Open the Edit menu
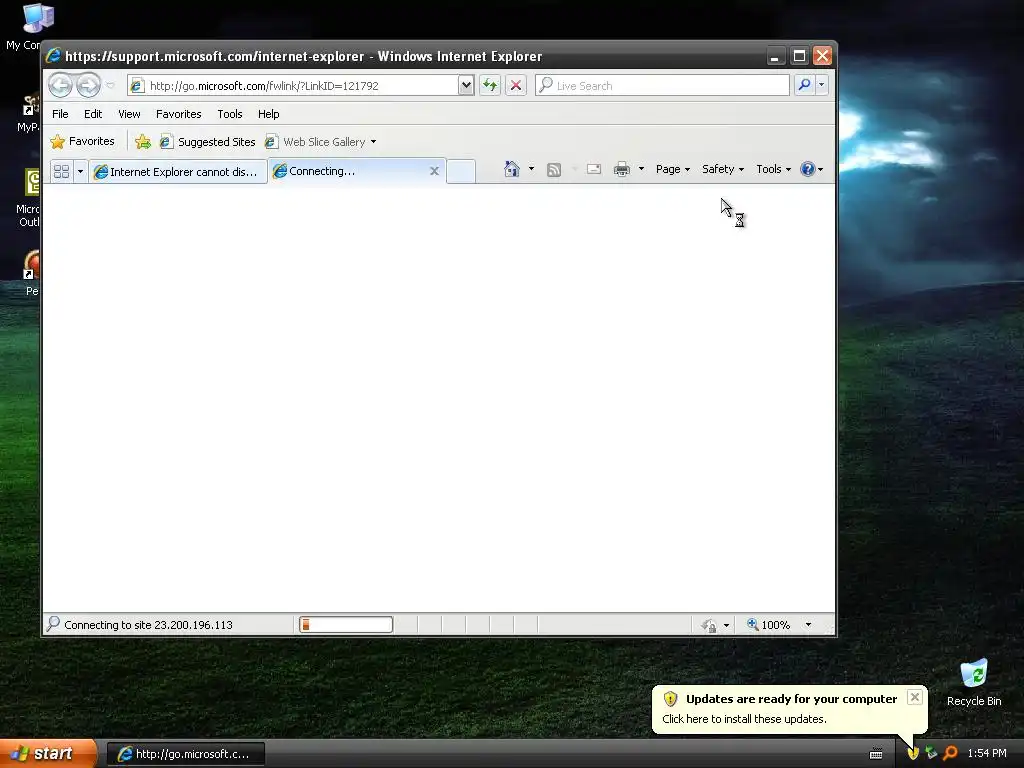1024x768 pixels. (x=93, y=114)
